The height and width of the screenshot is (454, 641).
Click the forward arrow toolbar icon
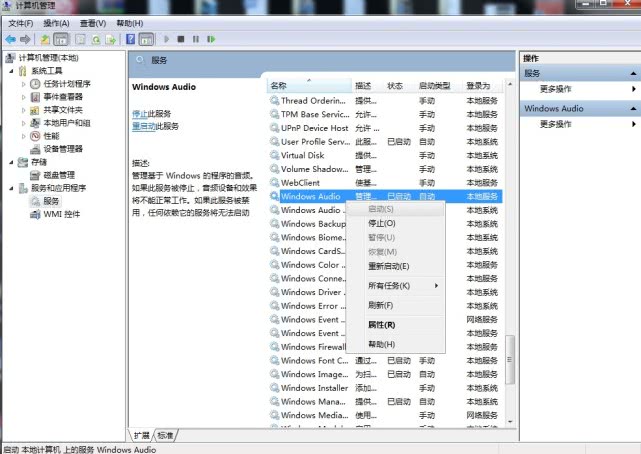pyautogui.click(x=25, y=39)
